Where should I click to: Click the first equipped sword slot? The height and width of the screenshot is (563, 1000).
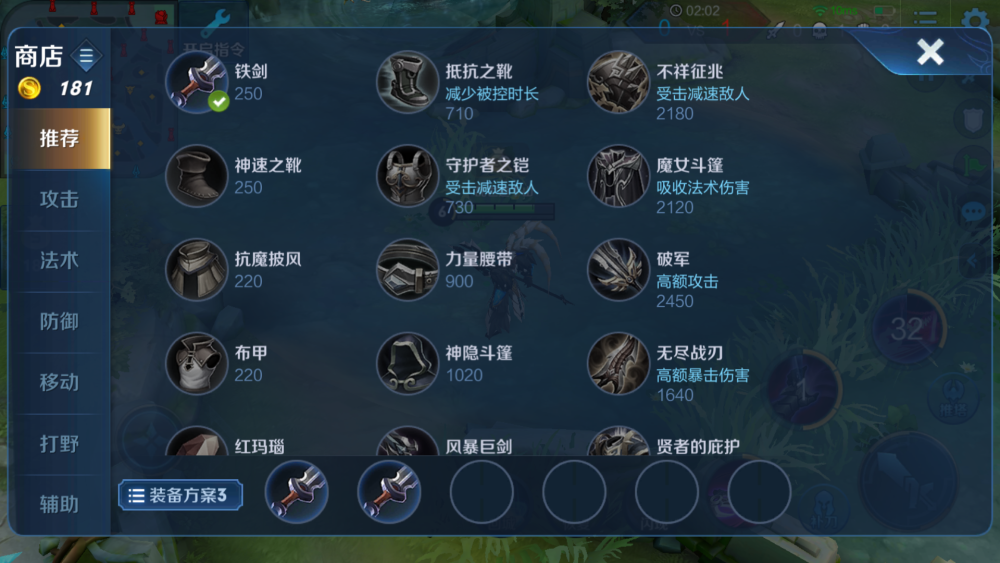click(x=297, y=492)
